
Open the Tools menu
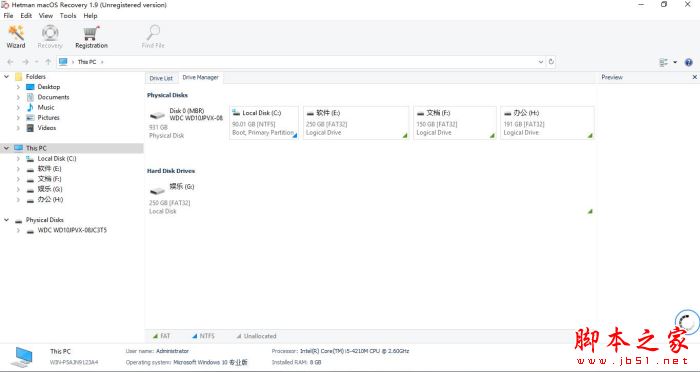[68, 16]
